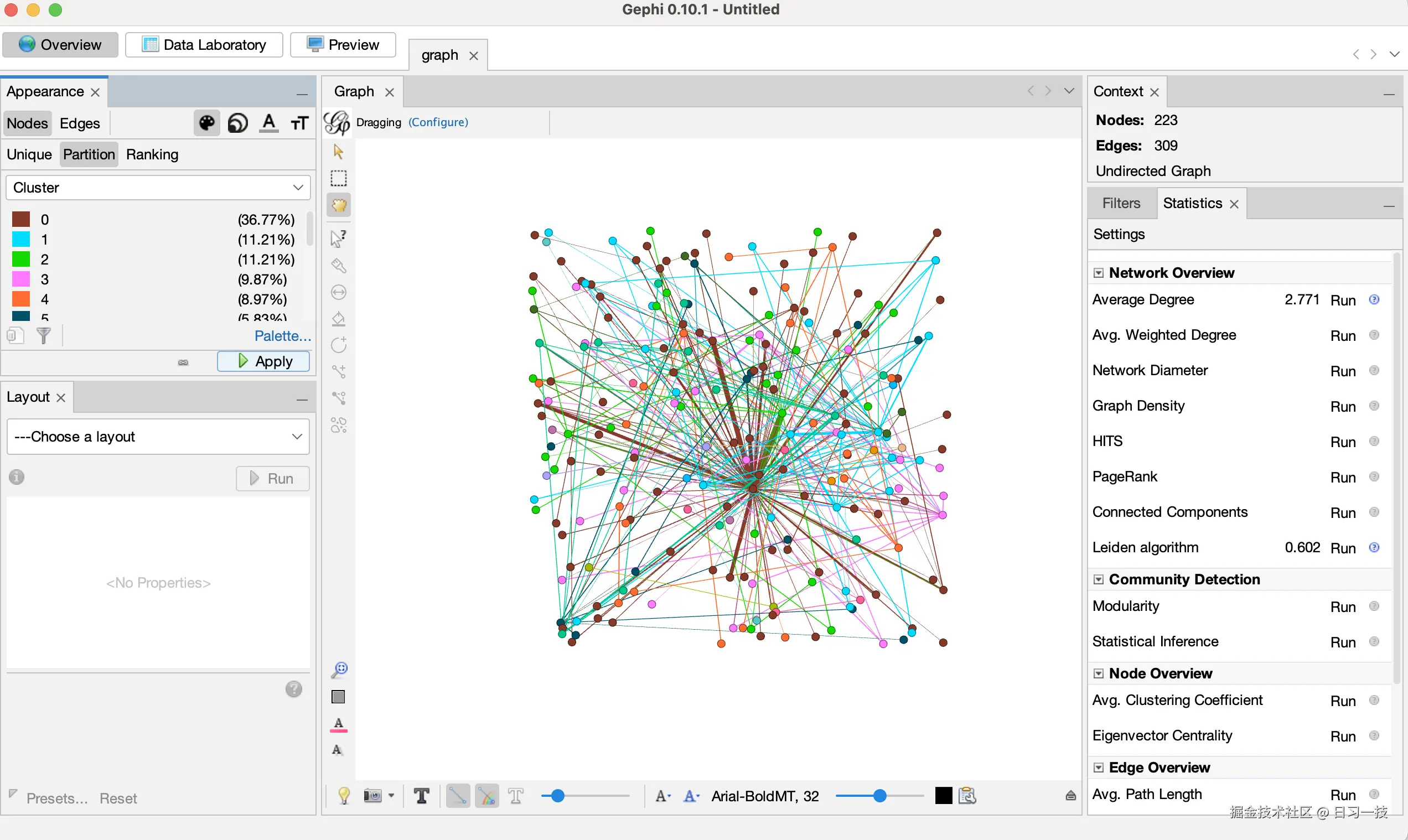Select the Partition tab

pyautogui.click(x=89, y=154)
